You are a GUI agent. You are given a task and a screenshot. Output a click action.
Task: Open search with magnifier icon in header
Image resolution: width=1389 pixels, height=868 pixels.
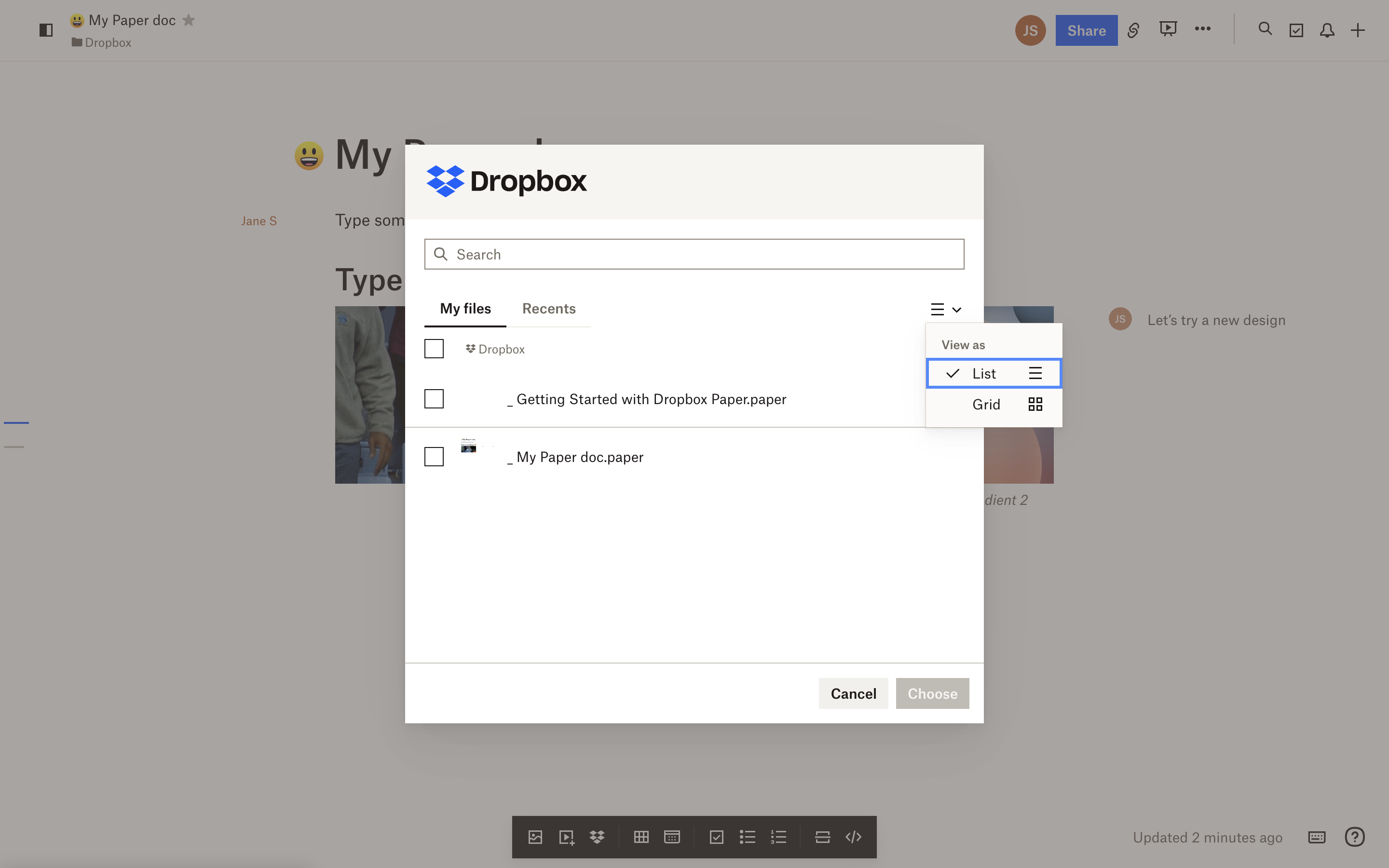coord(1265,29)
